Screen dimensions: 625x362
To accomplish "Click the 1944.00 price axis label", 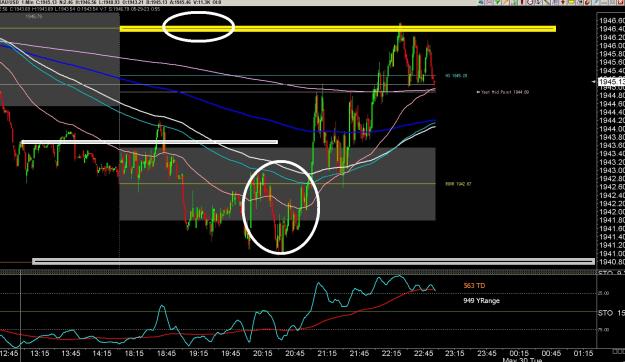I will 612,129.
